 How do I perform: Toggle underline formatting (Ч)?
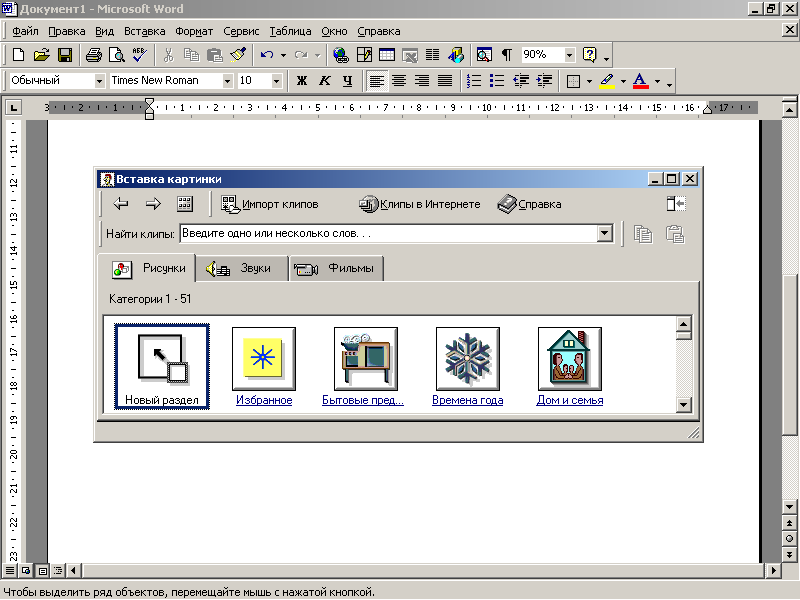point(347,81)
